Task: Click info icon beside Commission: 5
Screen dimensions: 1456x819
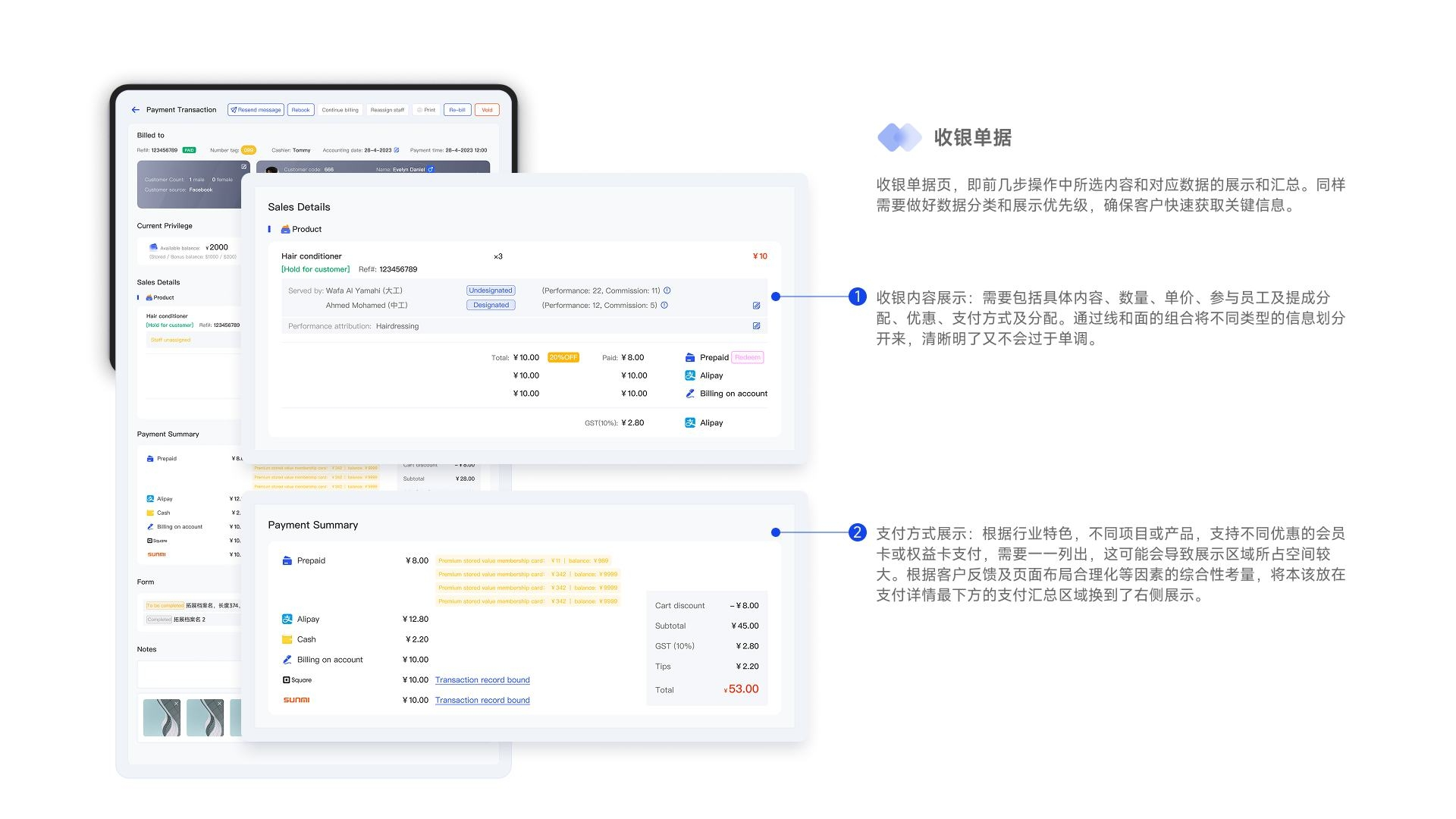Action: (x=664, y=306)
